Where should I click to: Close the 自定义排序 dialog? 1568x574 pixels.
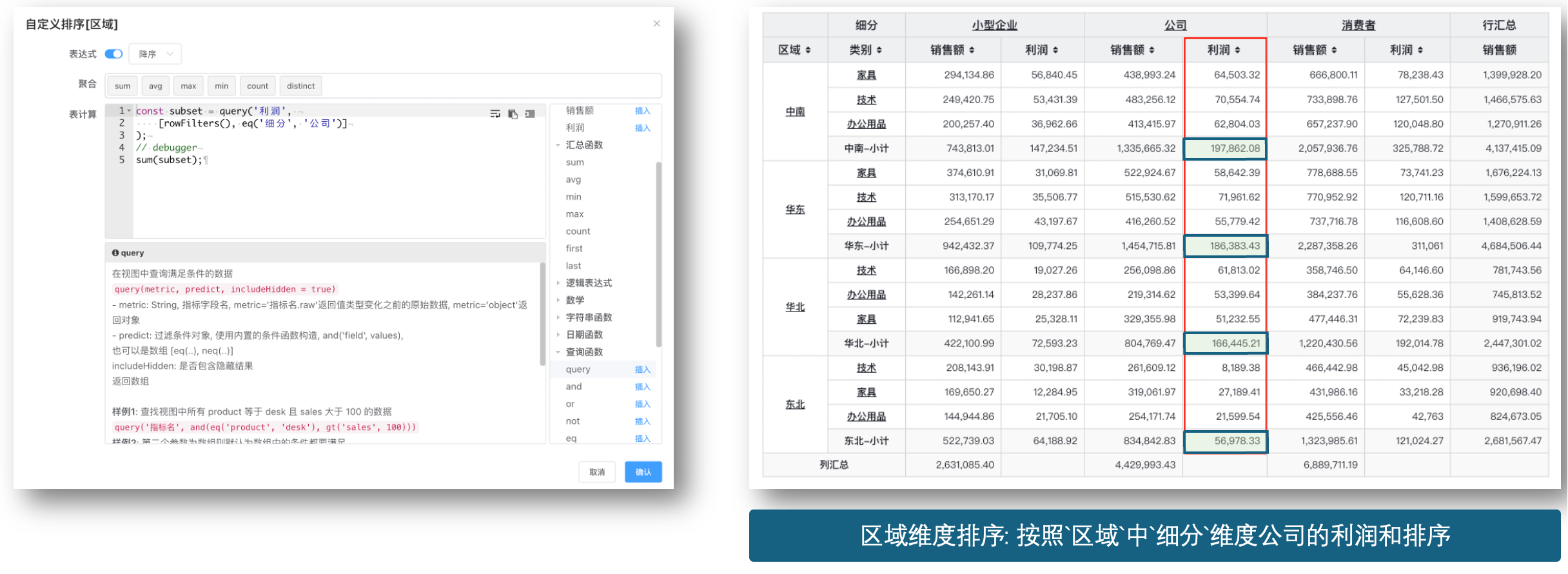click(x=656, y=24)
